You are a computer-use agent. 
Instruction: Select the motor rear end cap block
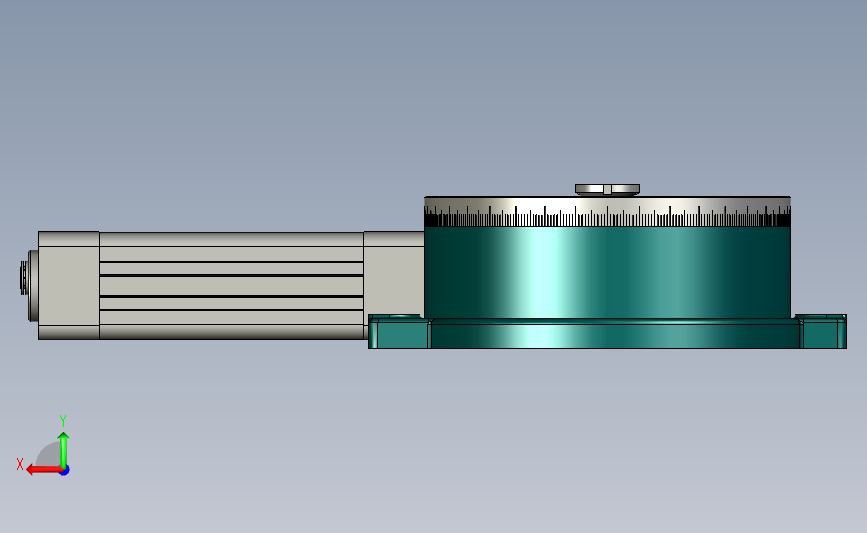coord(69,285)
